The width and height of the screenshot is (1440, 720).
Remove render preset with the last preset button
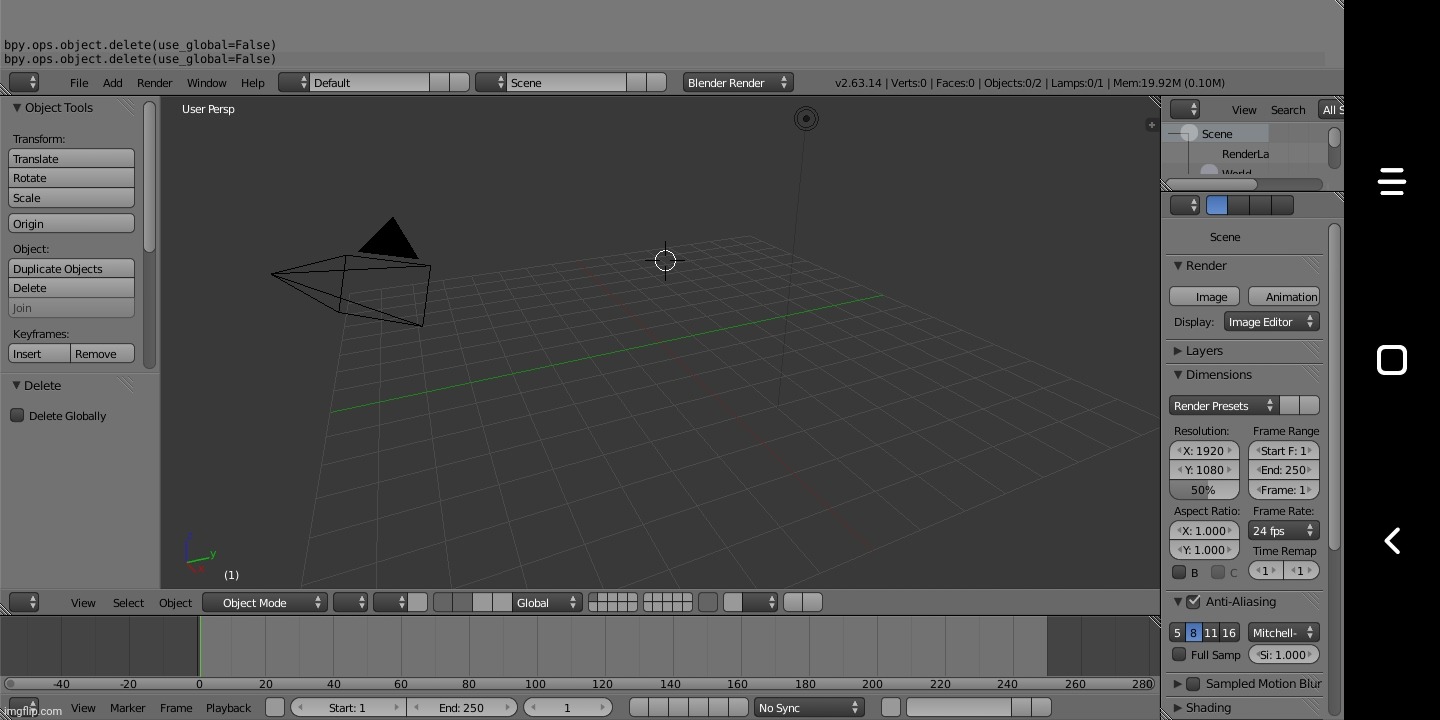pos(1309,405)
